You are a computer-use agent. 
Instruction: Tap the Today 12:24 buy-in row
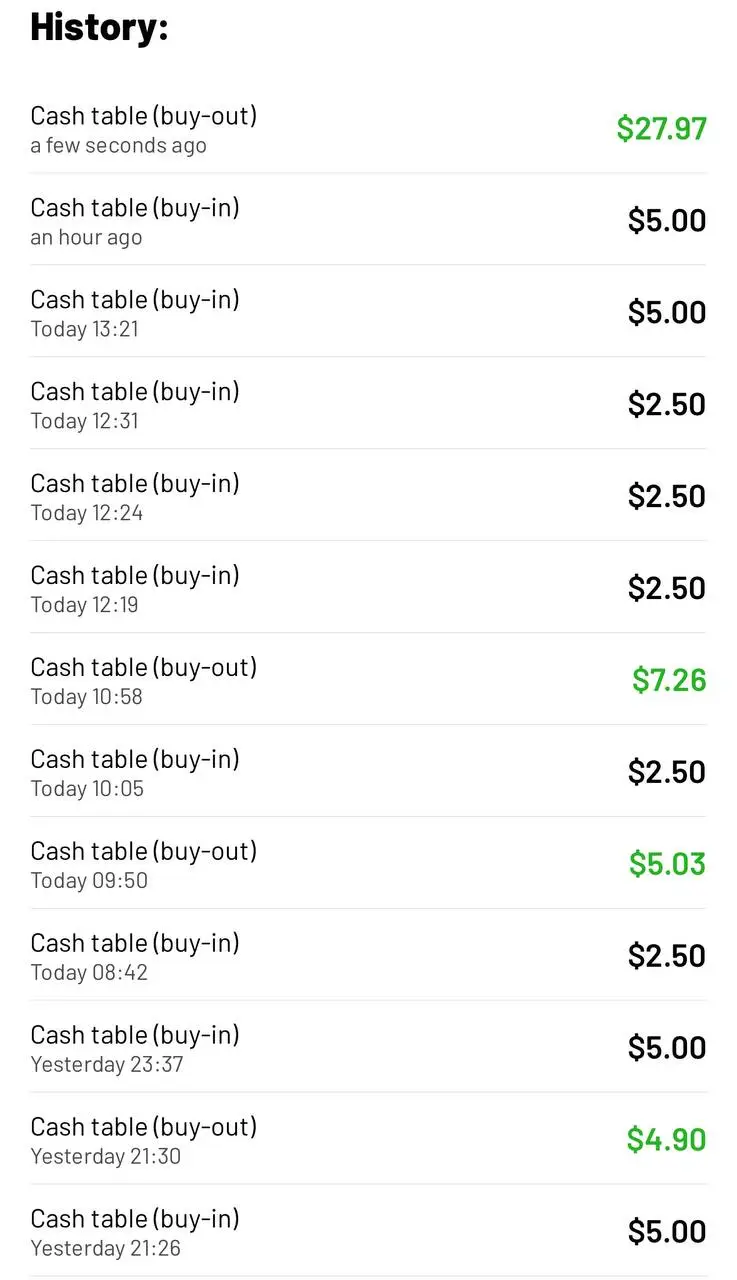tap(368, 496)
